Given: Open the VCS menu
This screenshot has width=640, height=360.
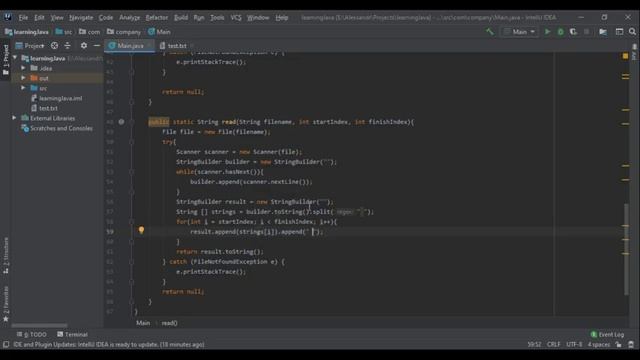Looking at the screenshot, I should click(236, 18).
